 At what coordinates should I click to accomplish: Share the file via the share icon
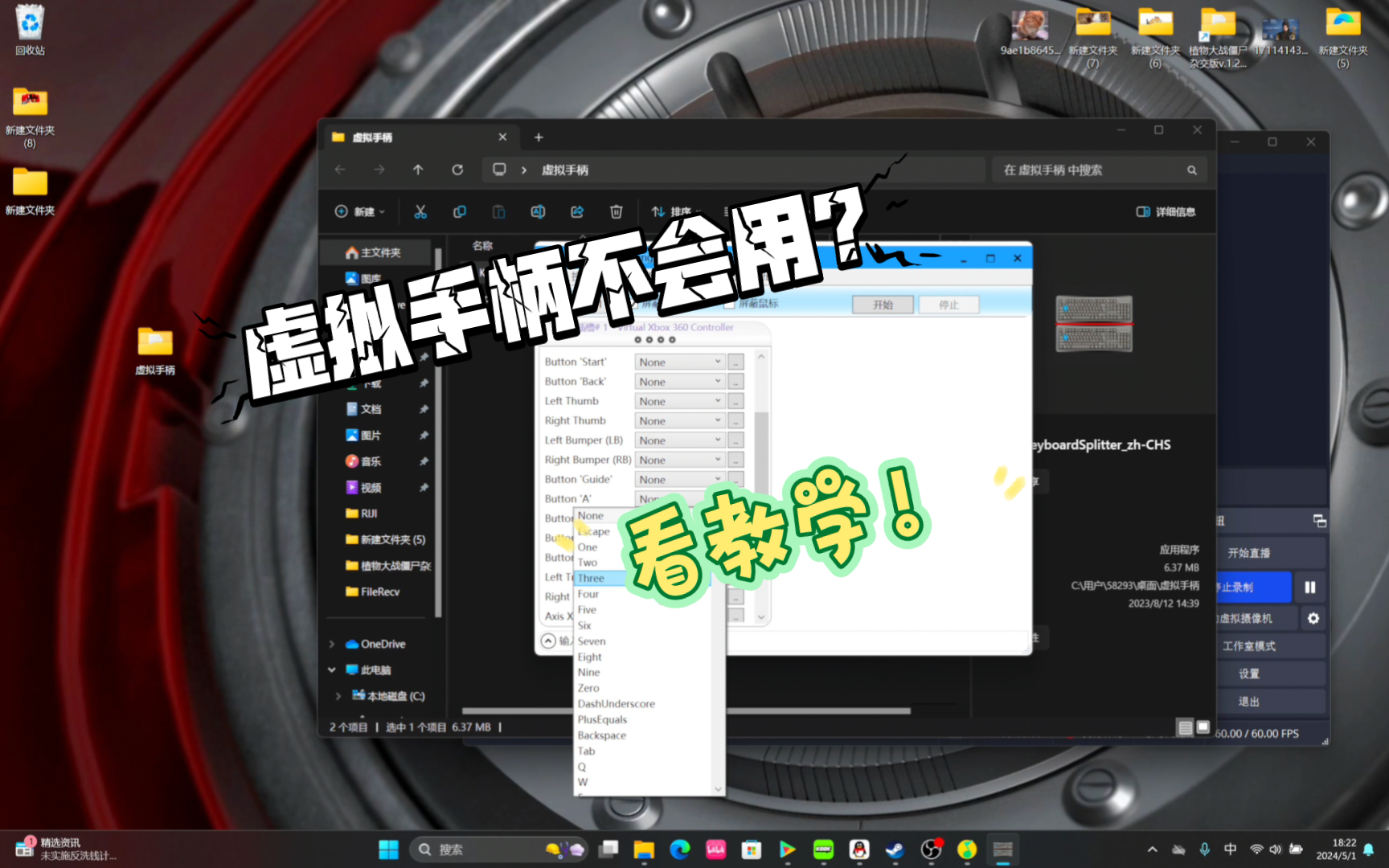[576, 211]
